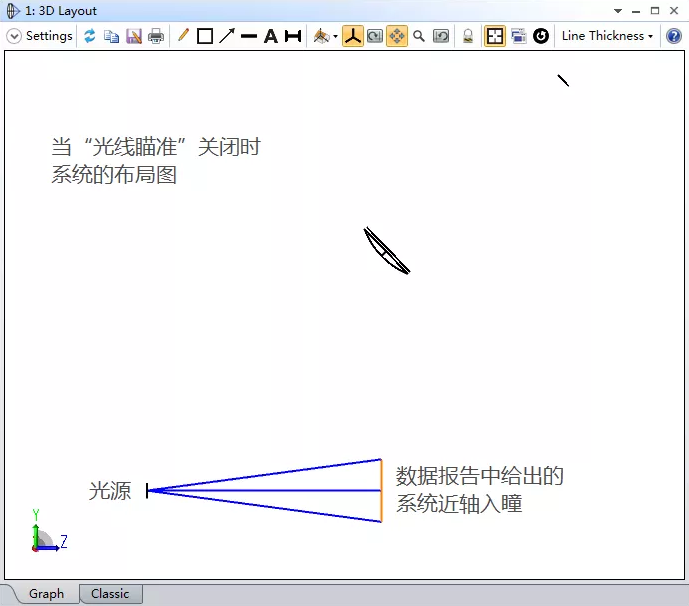Toggle the rotate view mode icon
The image size is (689, 606).
pos(375,36)
